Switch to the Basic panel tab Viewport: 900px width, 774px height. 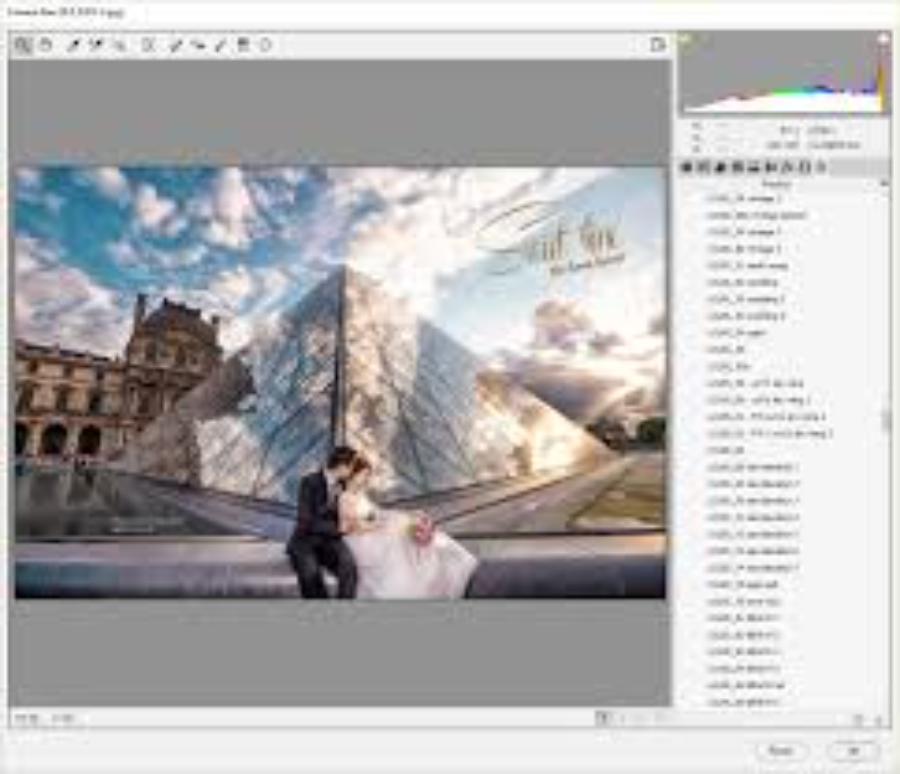(x=687, y=167)
